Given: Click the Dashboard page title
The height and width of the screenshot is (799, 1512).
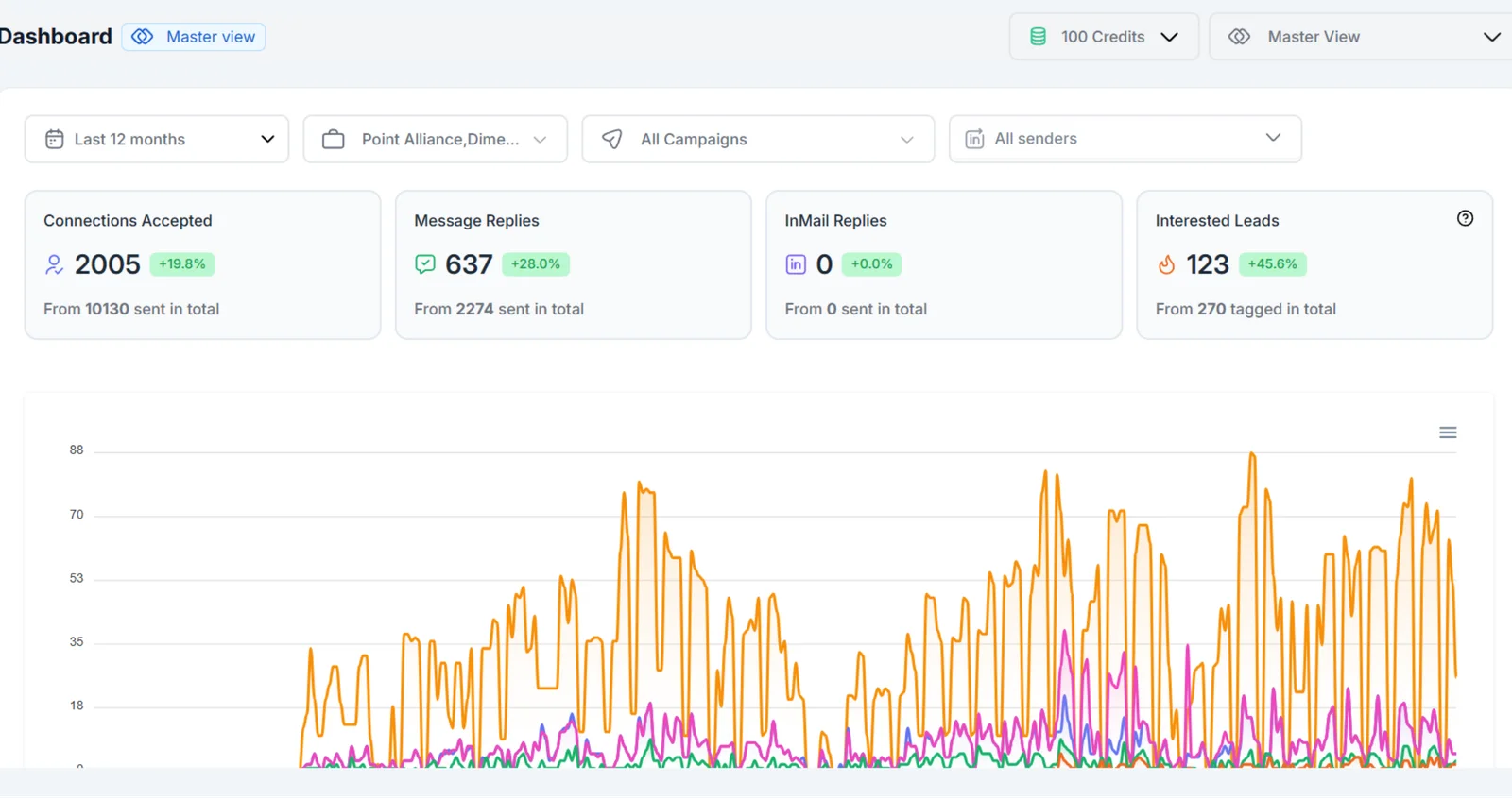Looking at the screenshot, I should tap(56, 37).
